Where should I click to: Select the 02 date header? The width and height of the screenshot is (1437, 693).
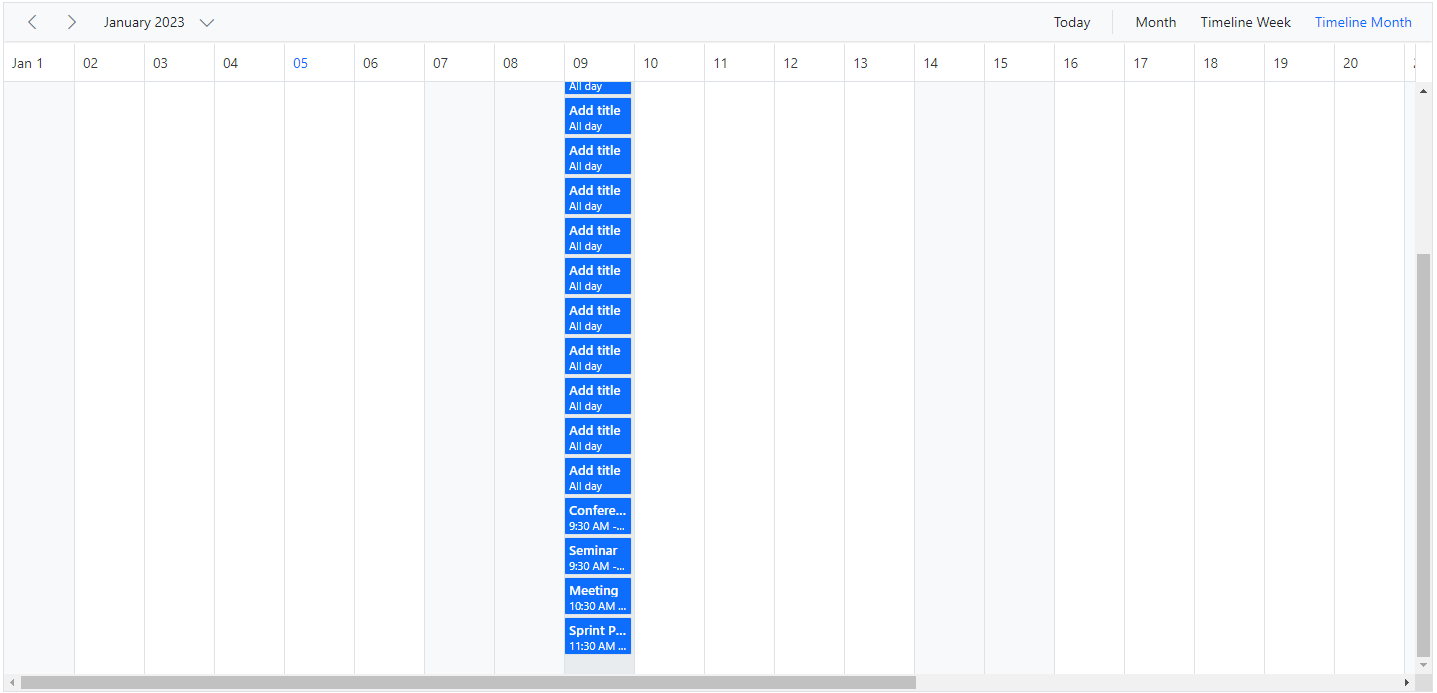109,63
